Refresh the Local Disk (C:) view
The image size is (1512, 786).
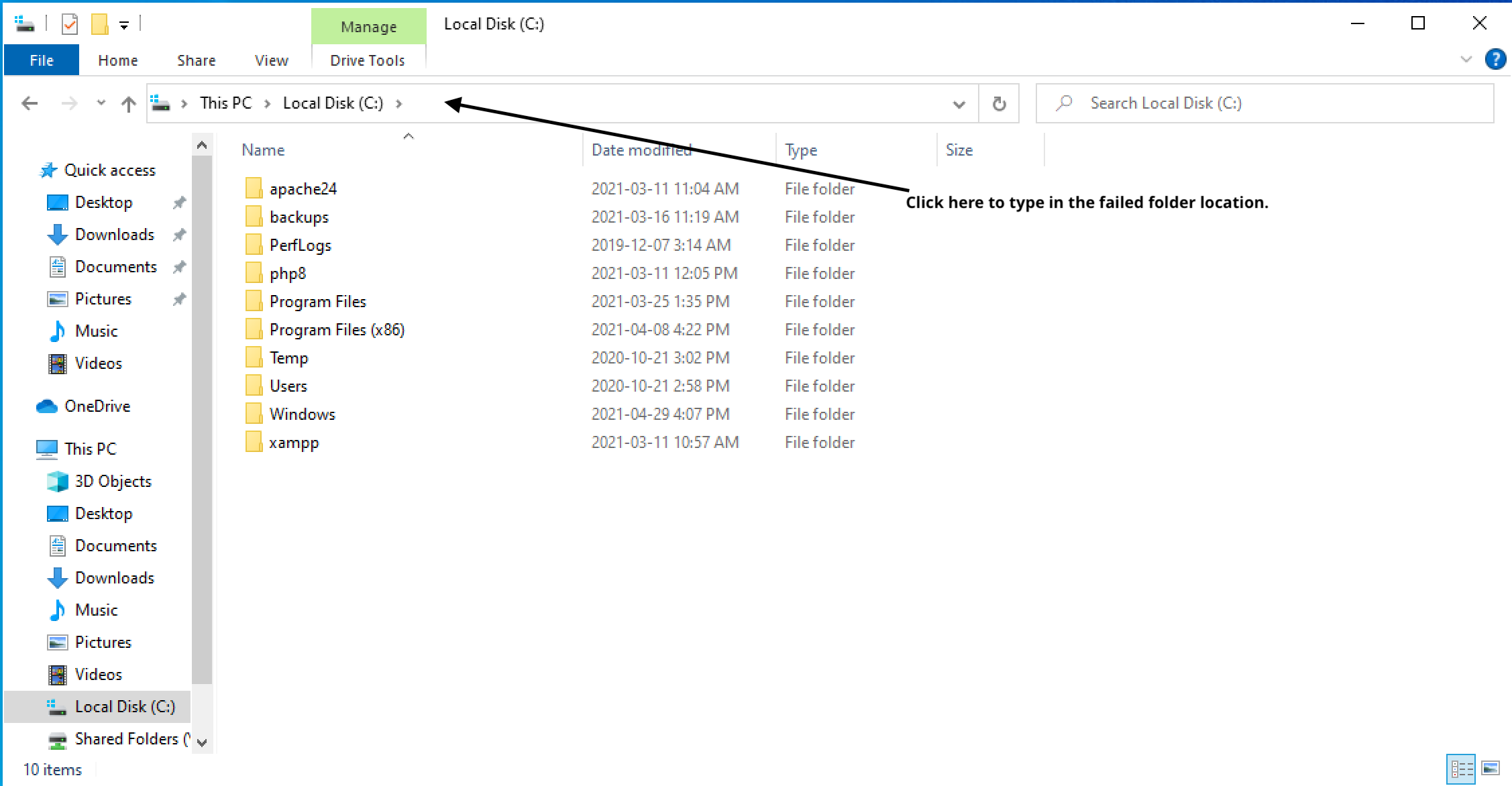[999, 103]
